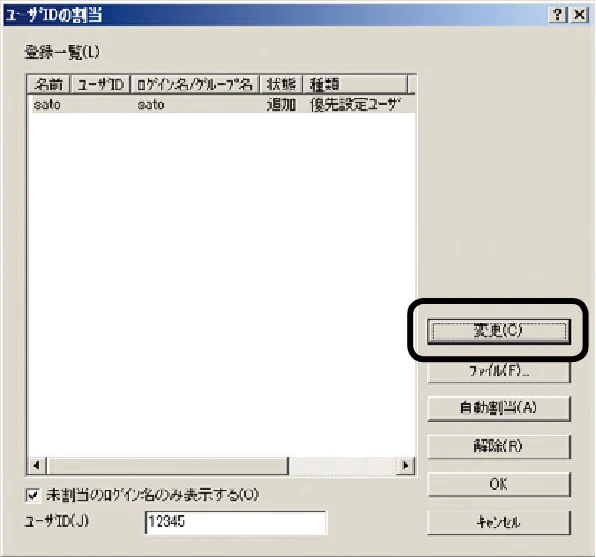
Task: Sort by ログイン名/グループ名 column header
Action: [195, 84]
